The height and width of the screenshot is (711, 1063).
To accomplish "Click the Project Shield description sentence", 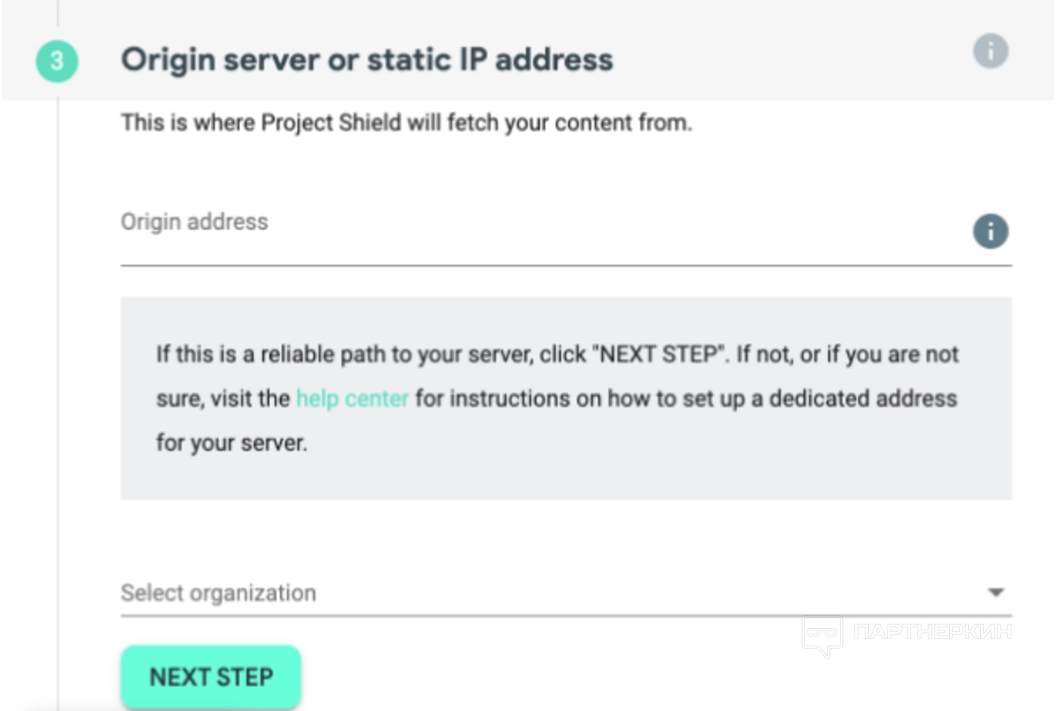I will click(x=406, y=124).
